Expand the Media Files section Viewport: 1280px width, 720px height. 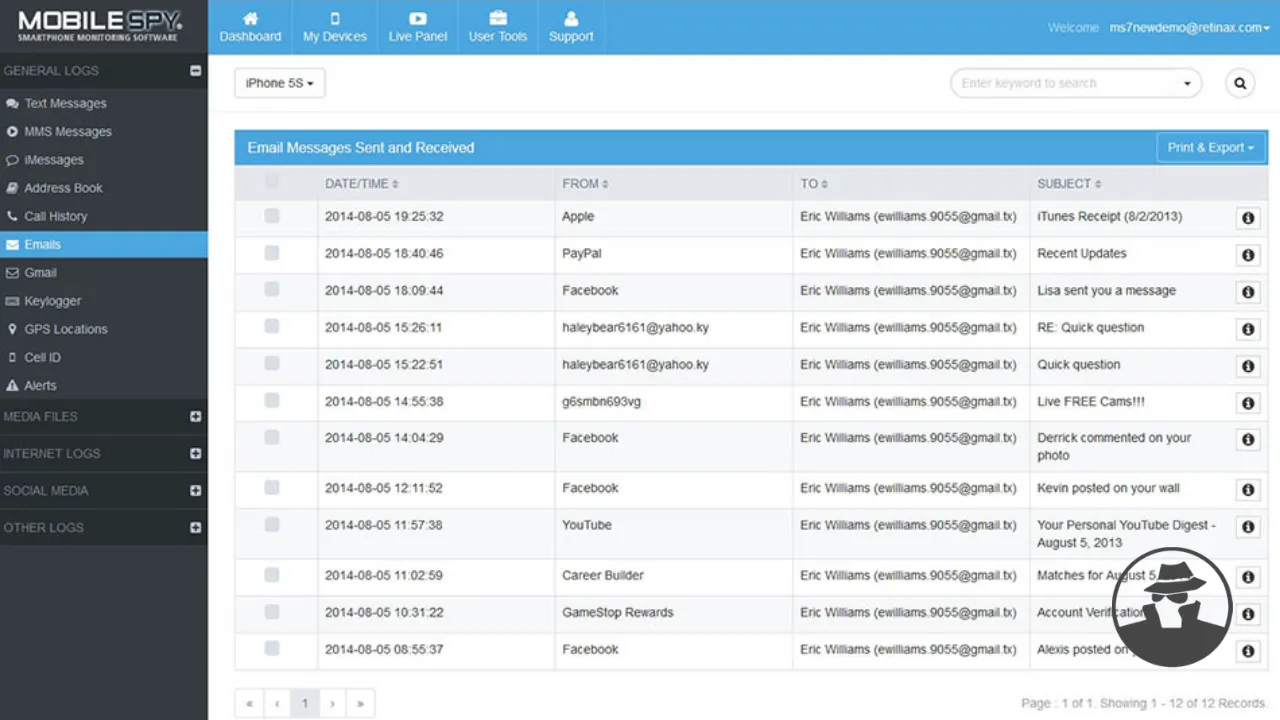pyautogui.click(x=196, y=417)
